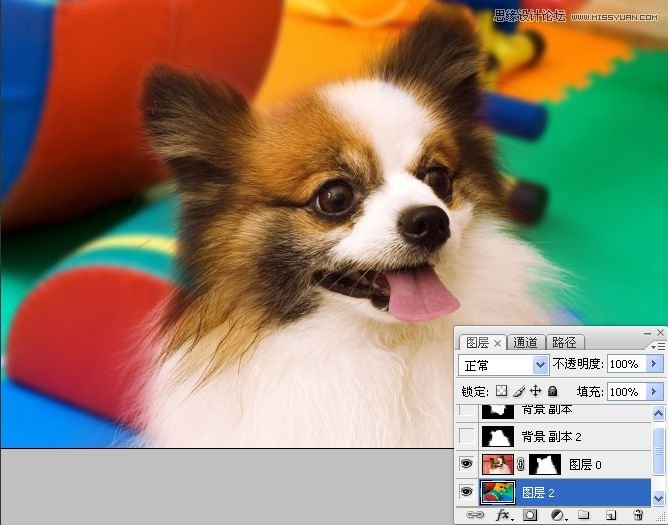This screenshot has height=525, width=668.
Task: Open the layer style fx menu
Action: point(504,515)
